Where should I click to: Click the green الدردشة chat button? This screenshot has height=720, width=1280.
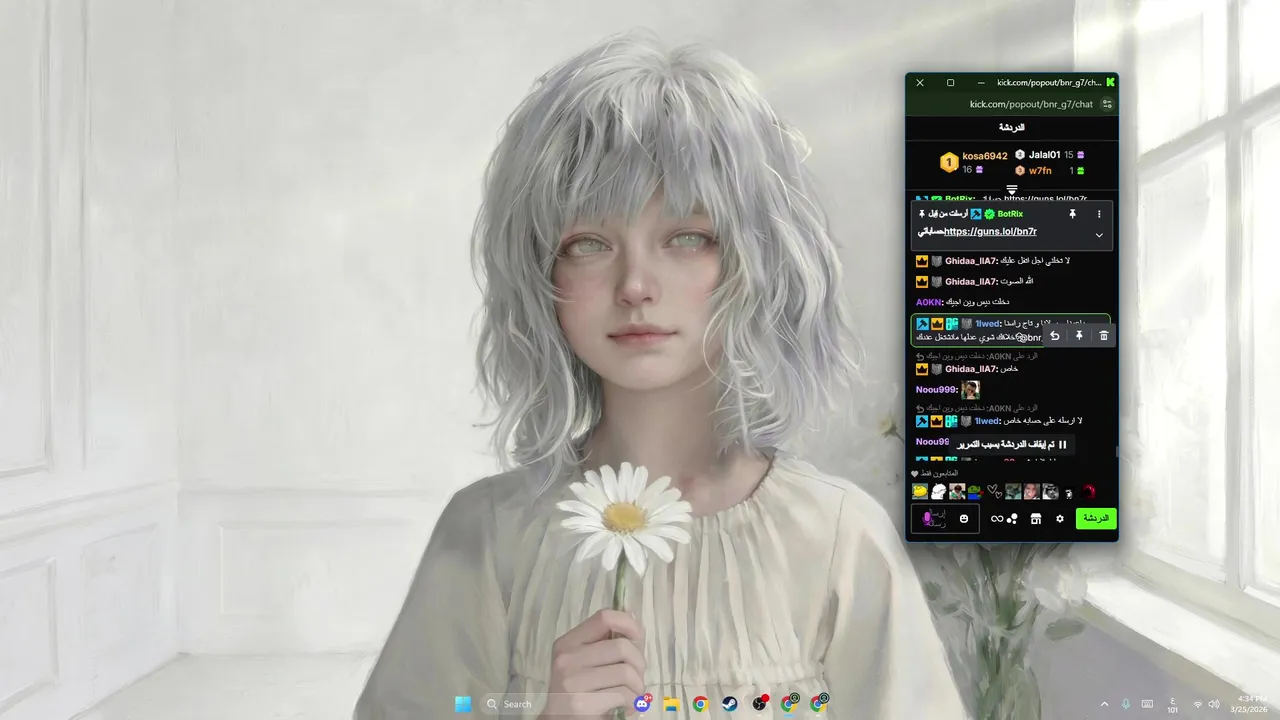pyautogui.click(x=1096, y=518)
